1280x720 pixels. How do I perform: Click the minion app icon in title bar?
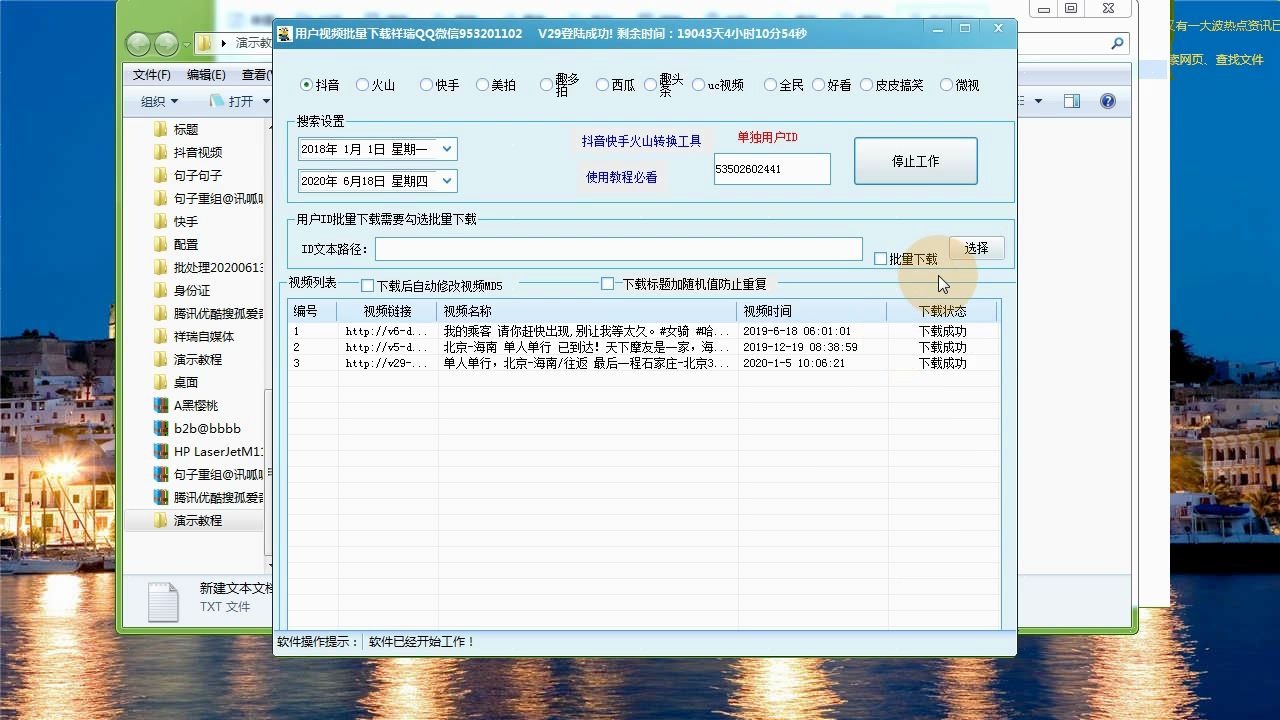[x=284, y=33]
